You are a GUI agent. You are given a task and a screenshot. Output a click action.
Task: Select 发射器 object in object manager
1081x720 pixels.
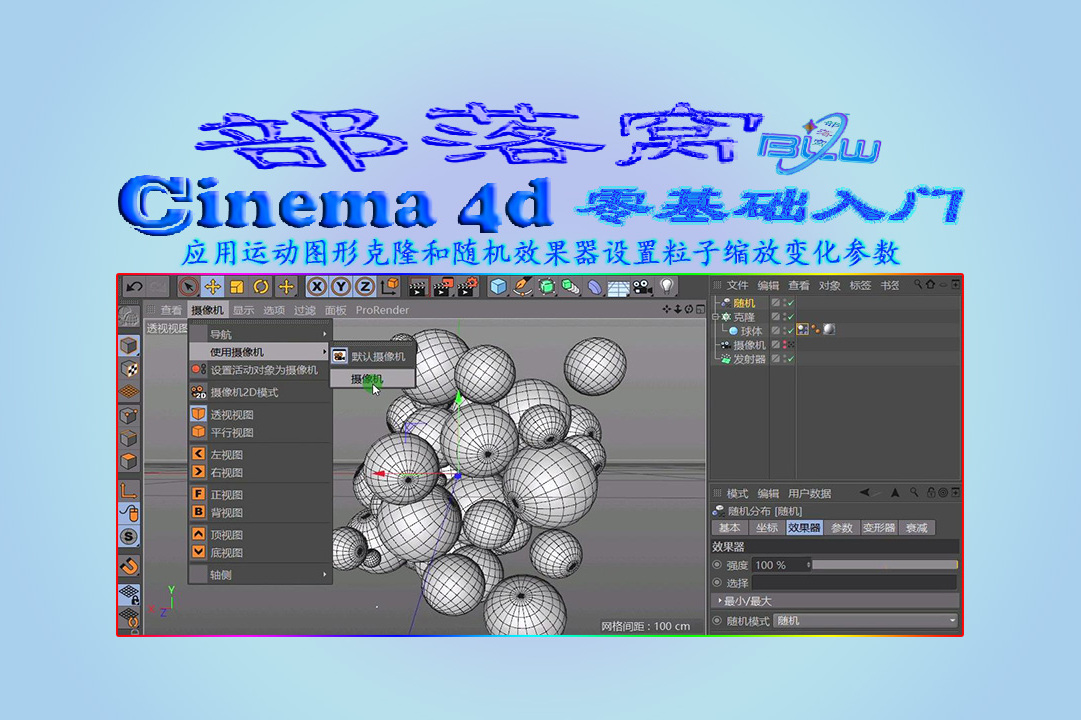tap(749, 359)
